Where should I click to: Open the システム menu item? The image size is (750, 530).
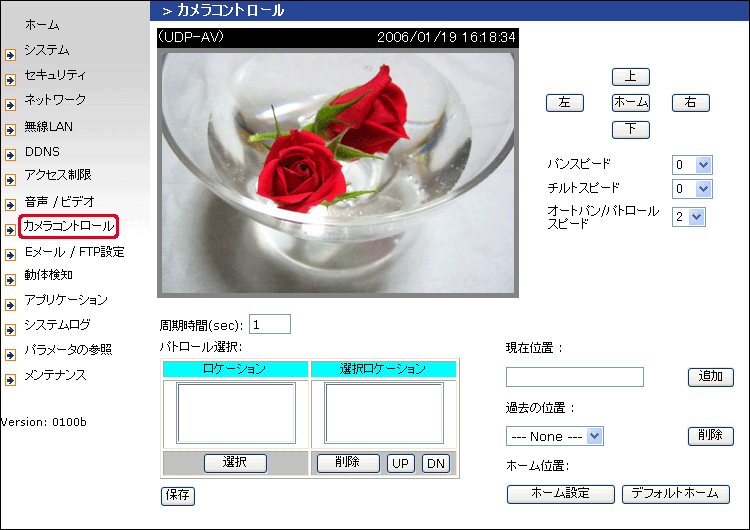pos(47,50)
